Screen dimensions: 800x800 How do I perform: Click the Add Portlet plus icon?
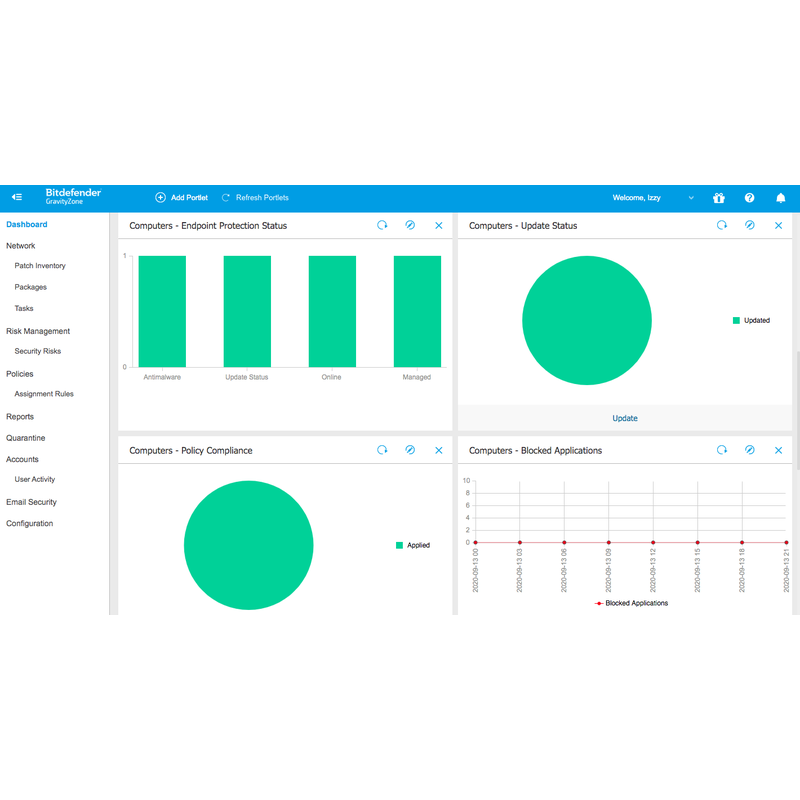(160, 198)
